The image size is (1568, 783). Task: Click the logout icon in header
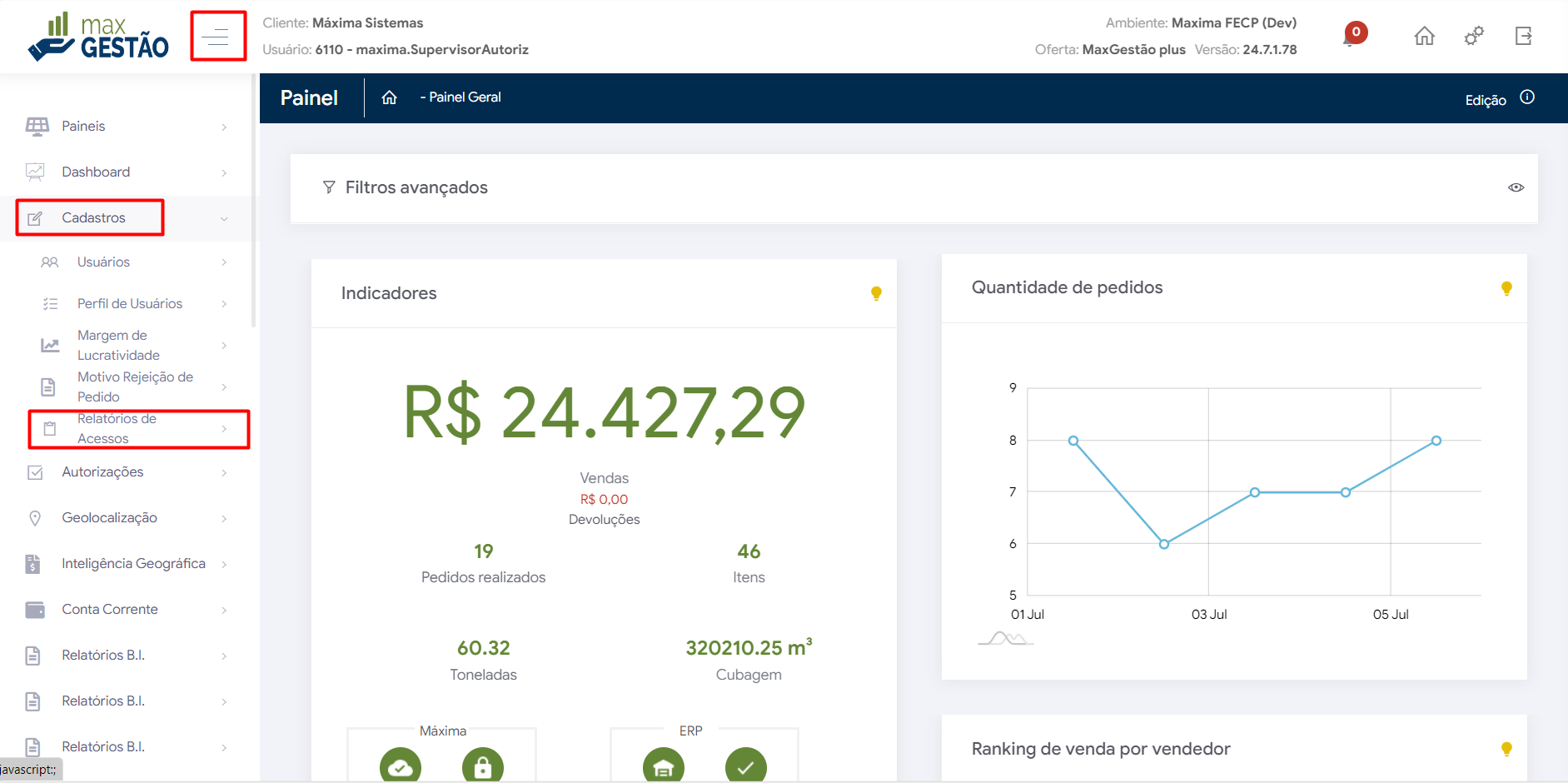(1523, 36)
